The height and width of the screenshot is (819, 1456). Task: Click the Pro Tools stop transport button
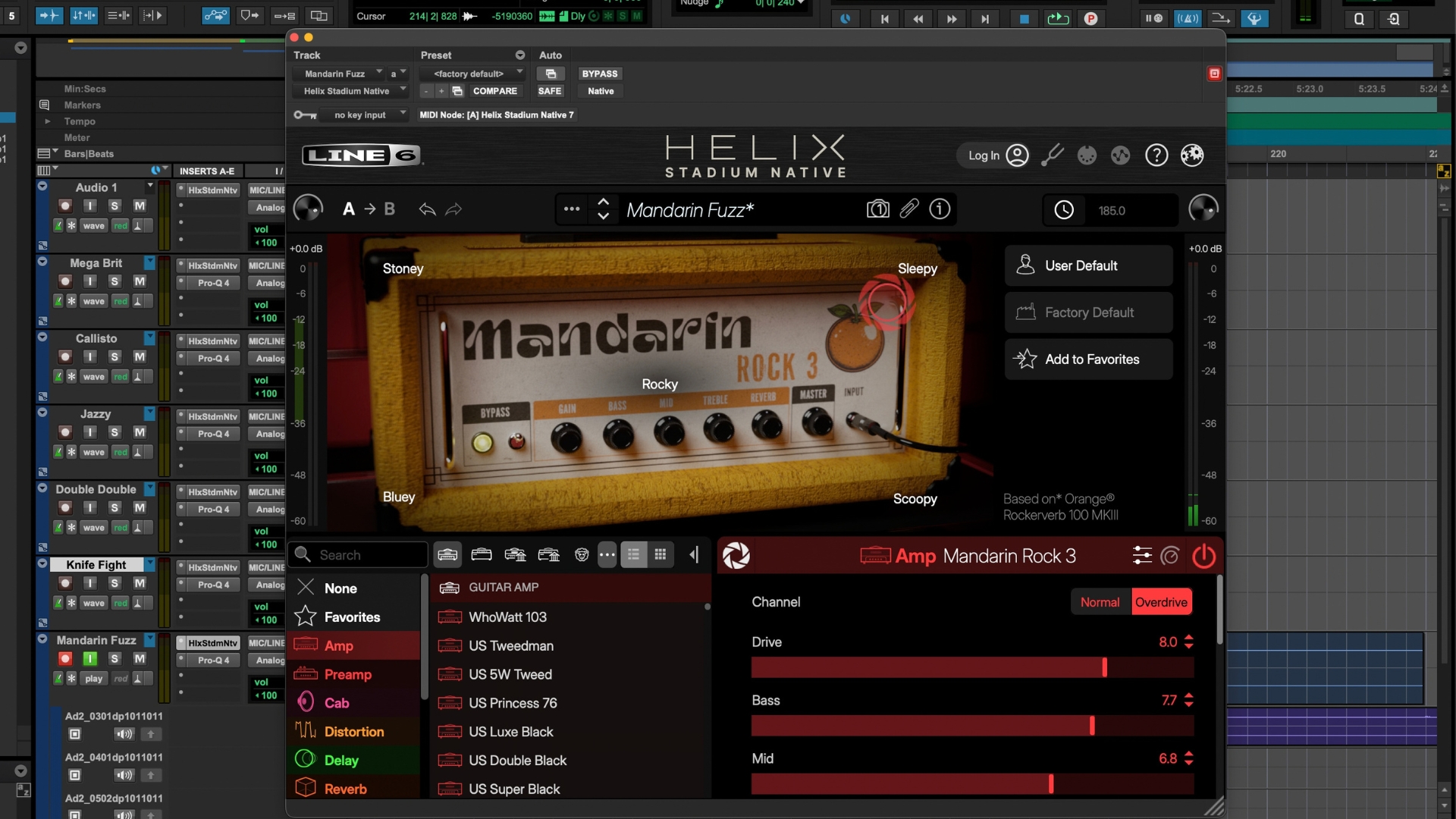(1024, 19)
